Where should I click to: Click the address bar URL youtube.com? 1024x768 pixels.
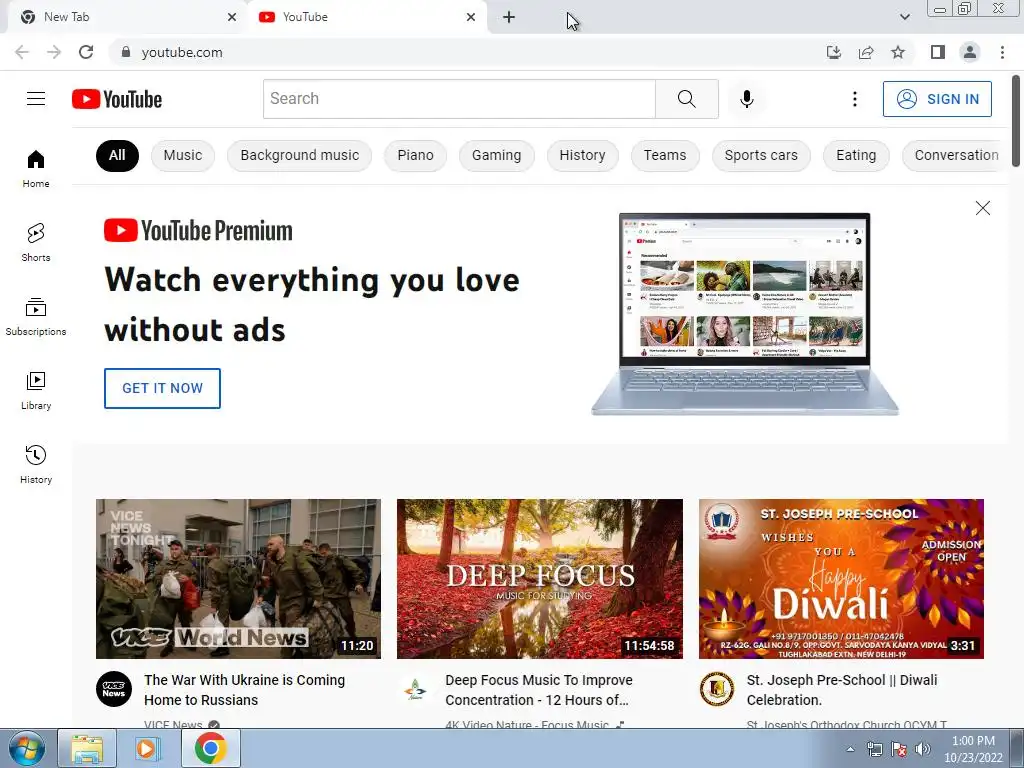182,52
